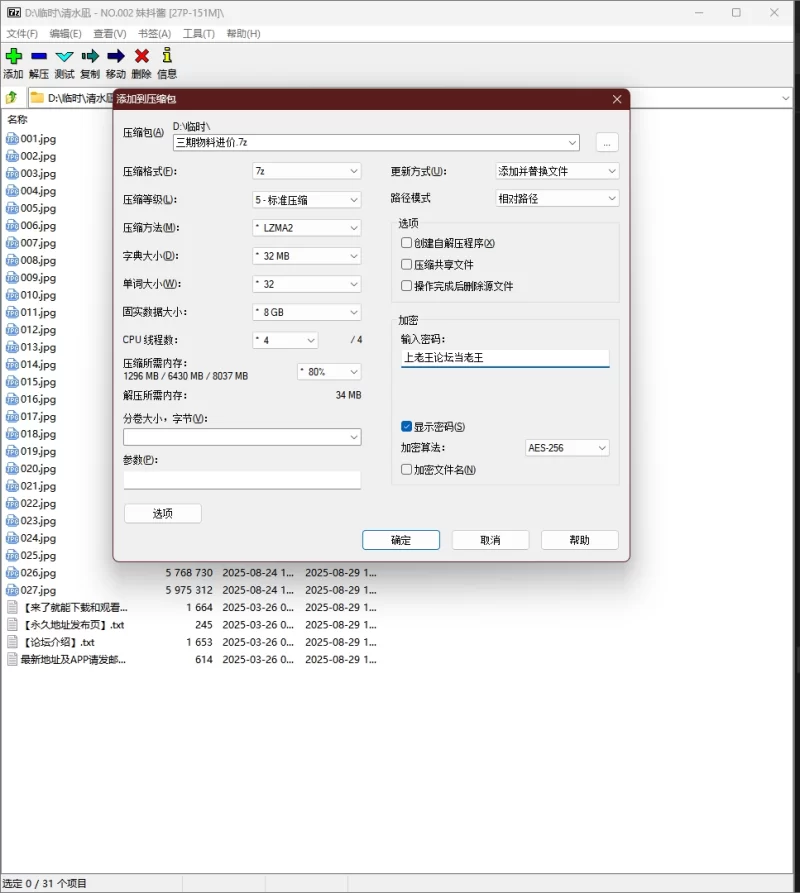
Task: Click the 名称 column header
Action: coord(17,120)
